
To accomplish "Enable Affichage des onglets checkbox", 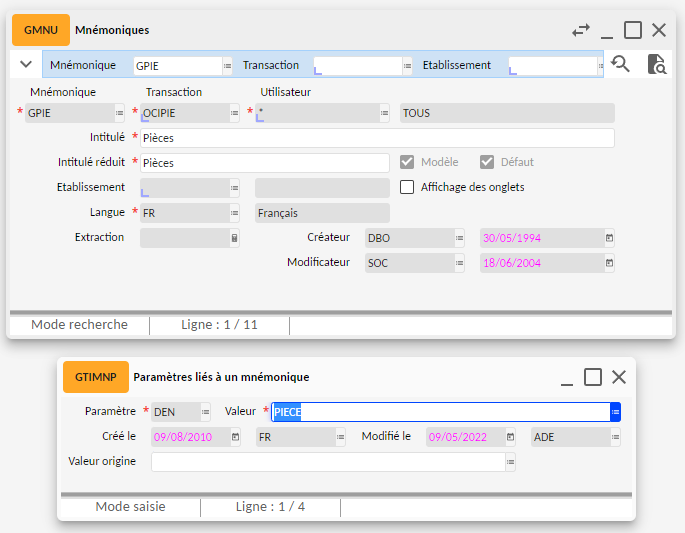I will (x=407, y=187).
